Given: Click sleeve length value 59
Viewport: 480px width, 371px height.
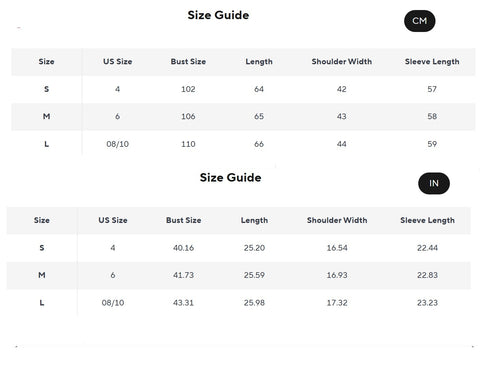Looking at the screenshot, I should 432,144.
